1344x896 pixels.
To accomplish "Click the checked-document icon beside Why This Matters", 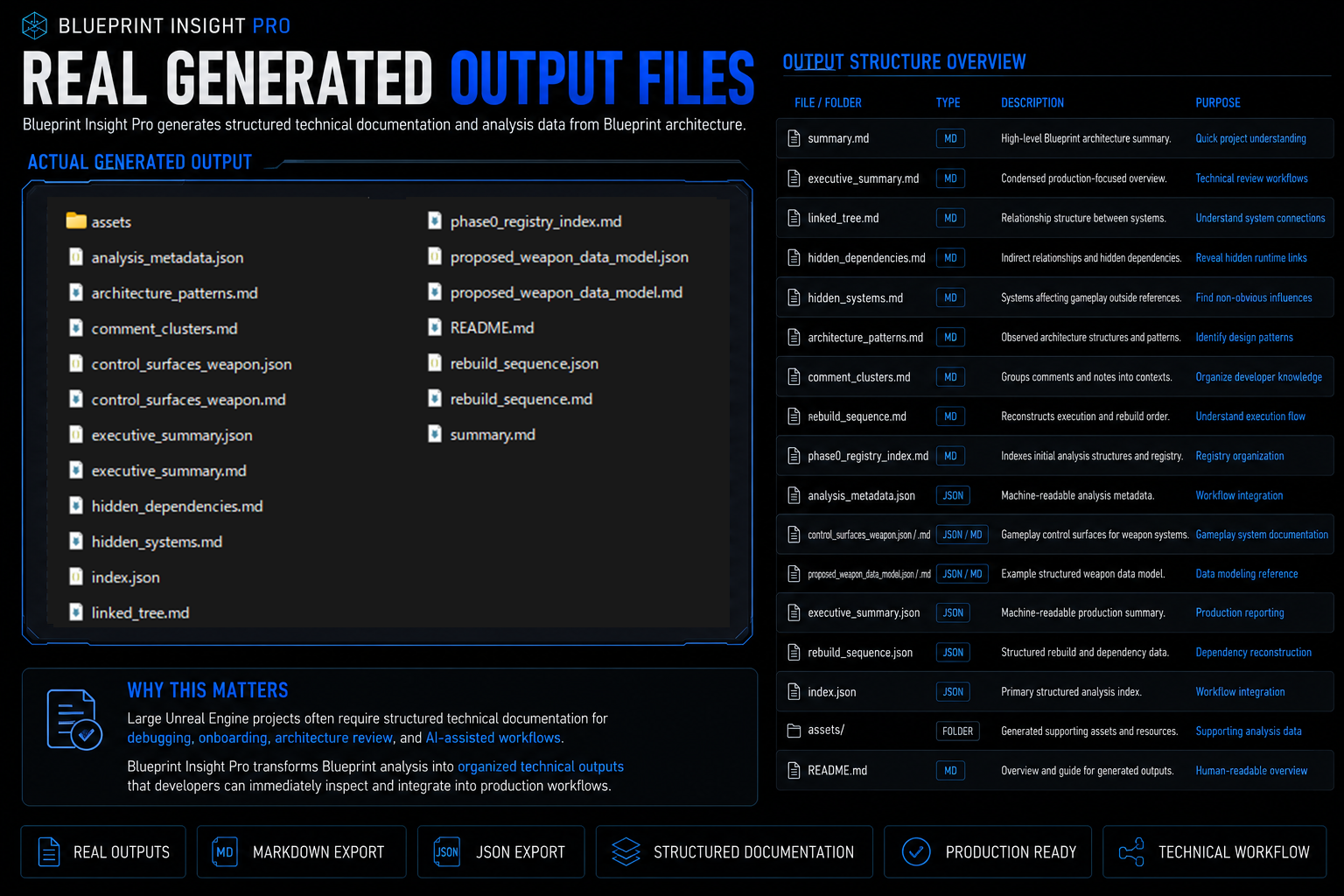I will pos(74,719).
